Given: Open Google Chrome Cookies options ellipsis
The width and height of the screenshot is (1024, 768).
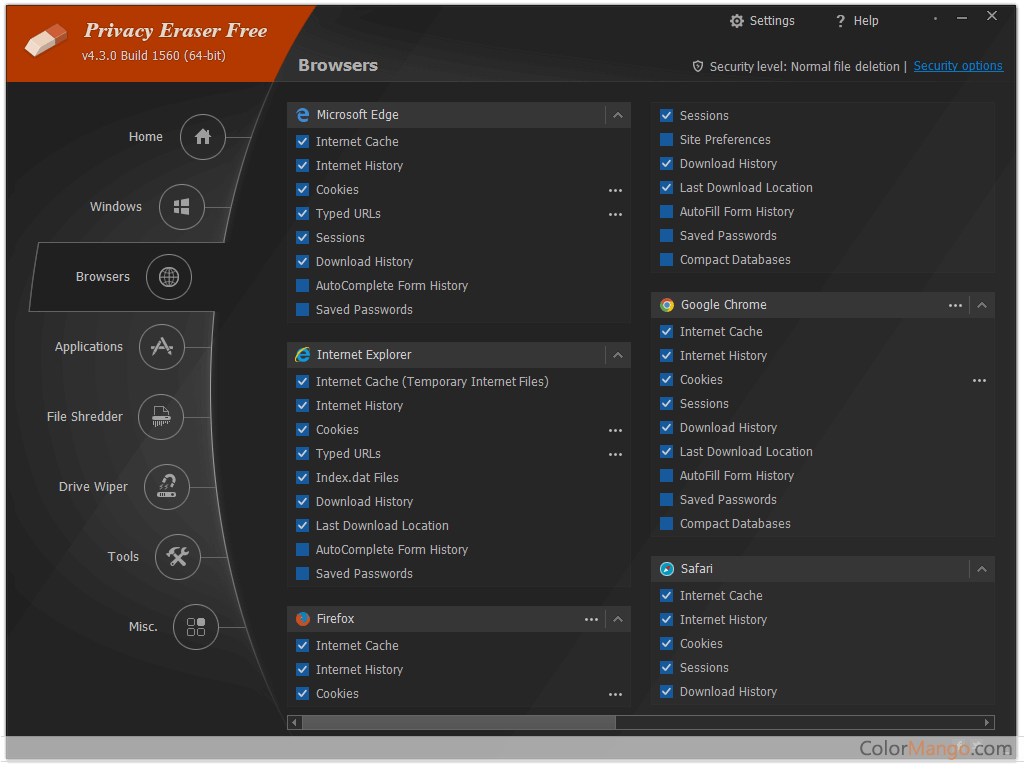Looking at the screenshot, I should (x=979, y=381).
